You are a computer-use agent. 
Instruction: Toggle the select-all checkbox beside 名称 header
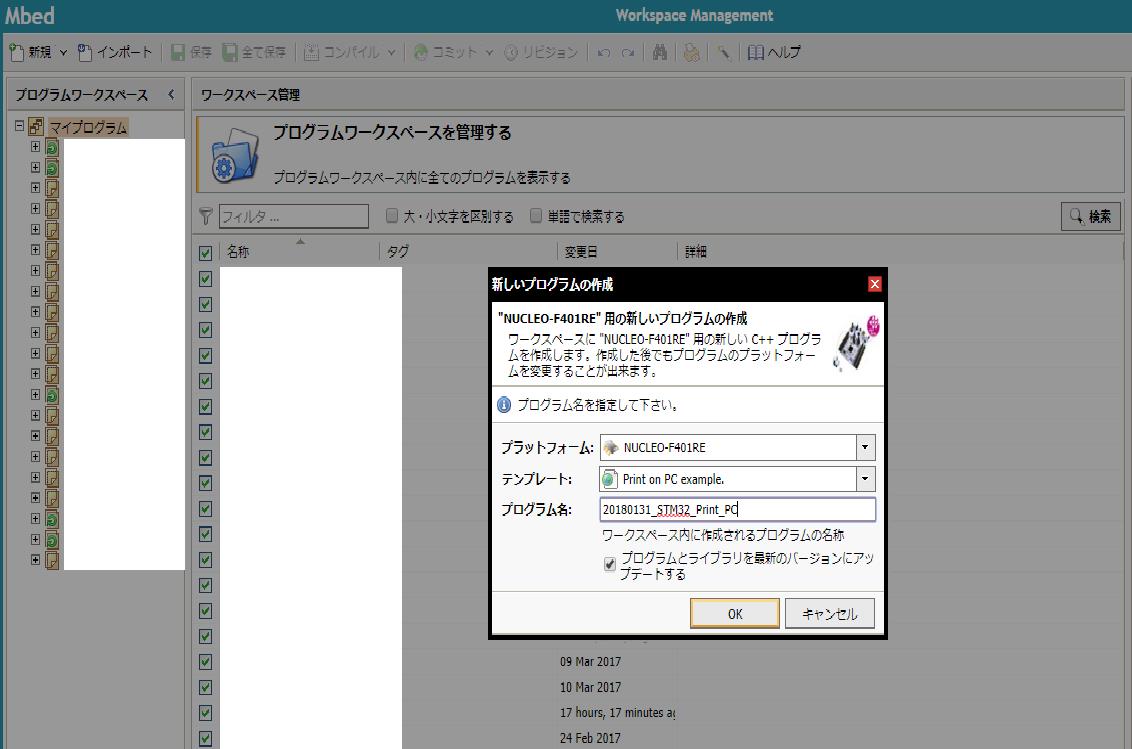click(206, 253)
